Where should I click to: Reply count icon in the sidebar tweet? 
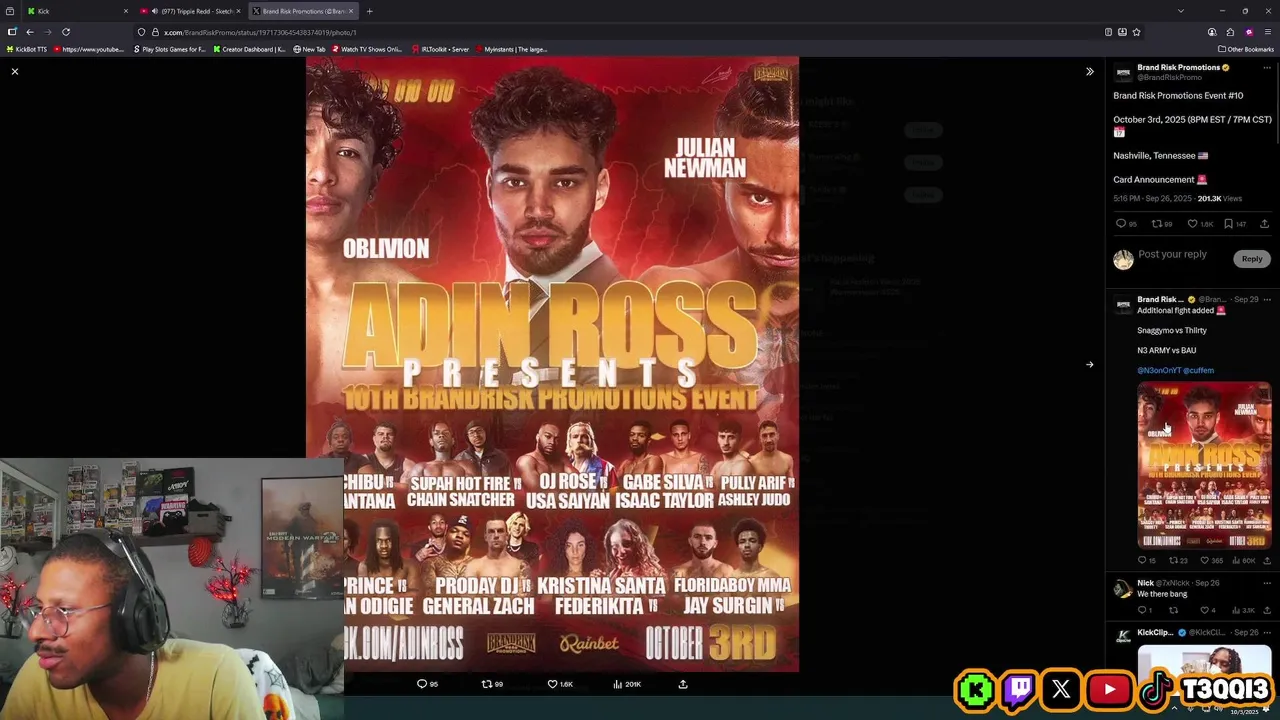point(1120,224)
